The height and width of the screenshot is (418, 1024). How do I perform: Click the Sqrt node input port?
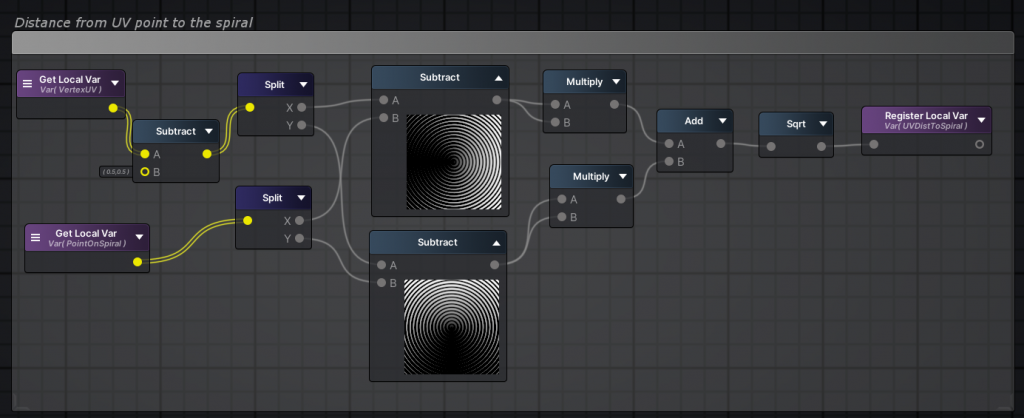(x=770, y=146)
